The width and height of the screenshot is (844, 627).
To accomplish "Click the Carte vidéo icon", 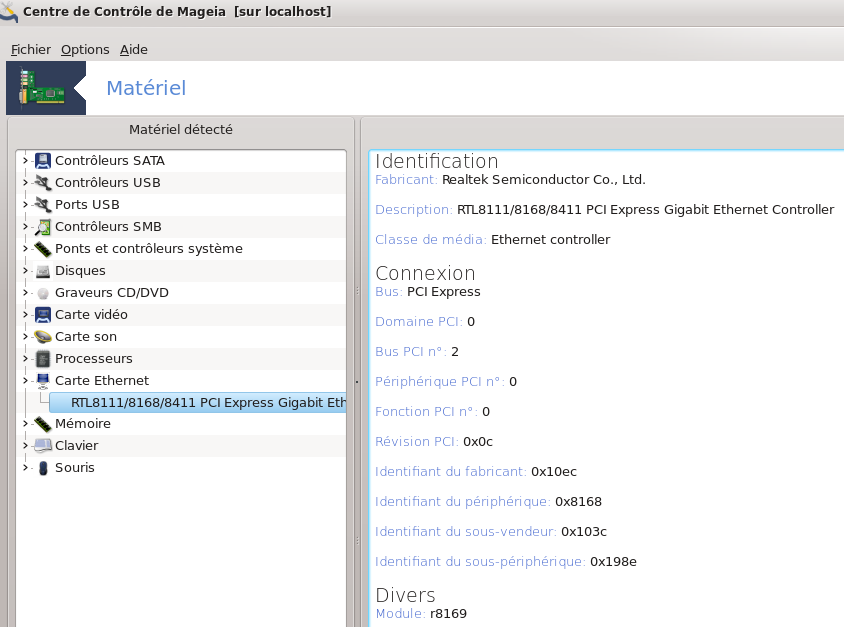I will (42, 315).
